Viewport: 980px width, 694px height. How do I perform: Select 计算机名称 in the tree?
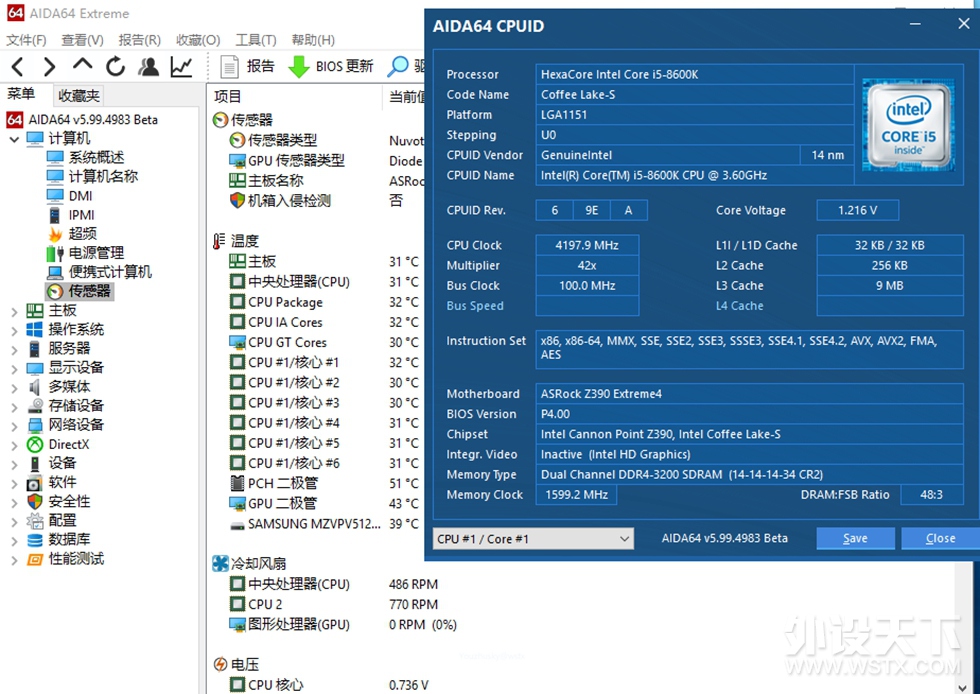pyautogui.click(x=103, y=176)
